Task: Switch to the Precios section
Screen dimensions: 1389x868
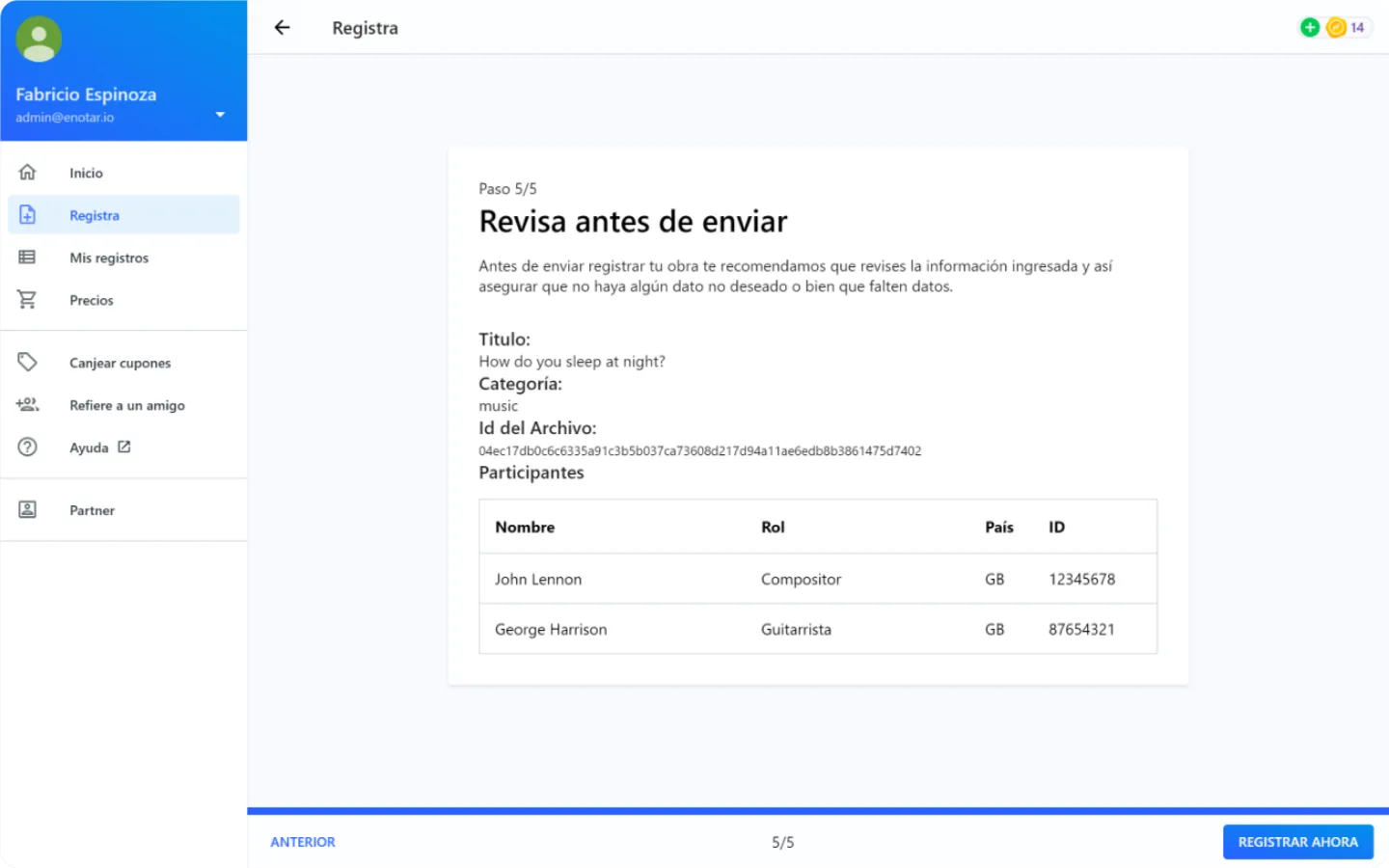Action: click(91, 299)
